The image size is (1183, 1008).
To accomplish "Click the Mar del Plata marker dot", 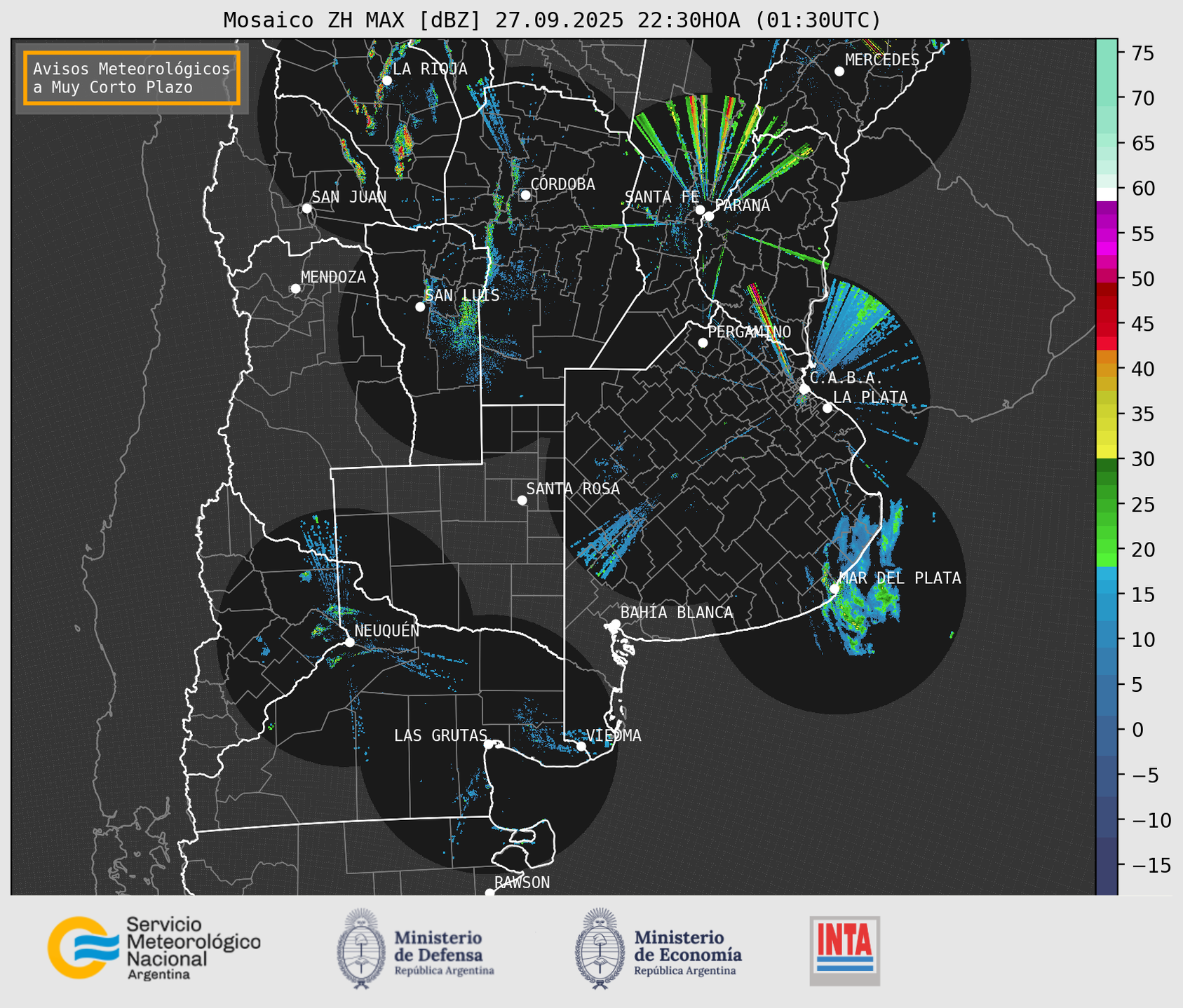I will (x=834, y=588).
